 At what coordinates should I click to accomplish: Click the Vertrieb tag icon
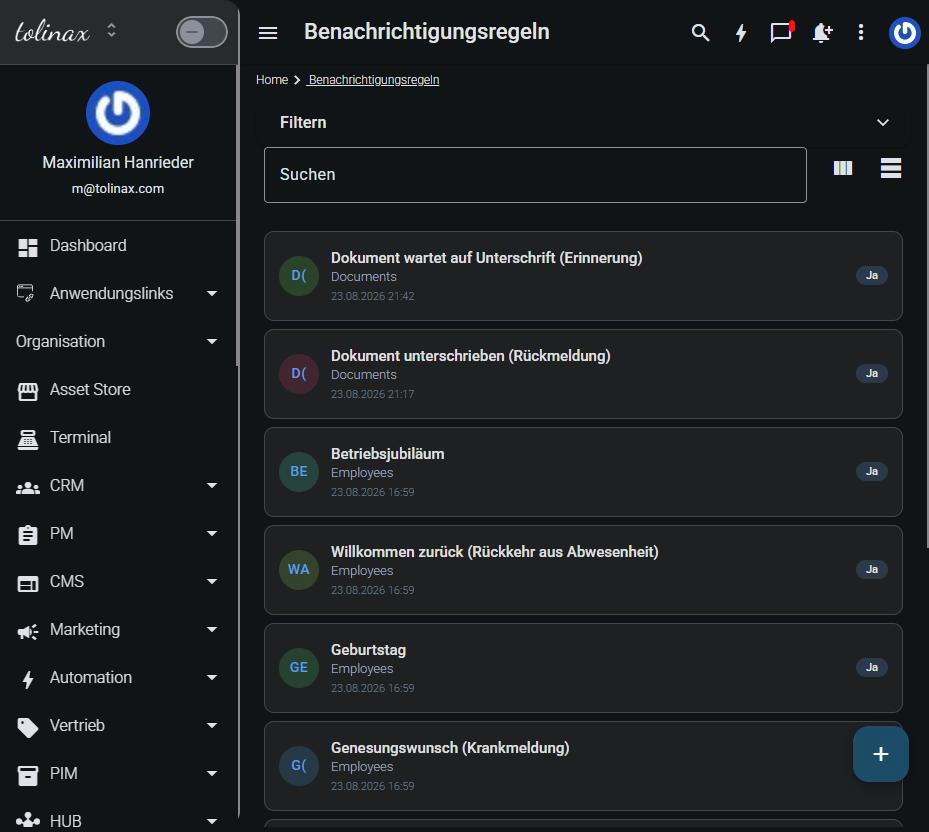28,728
